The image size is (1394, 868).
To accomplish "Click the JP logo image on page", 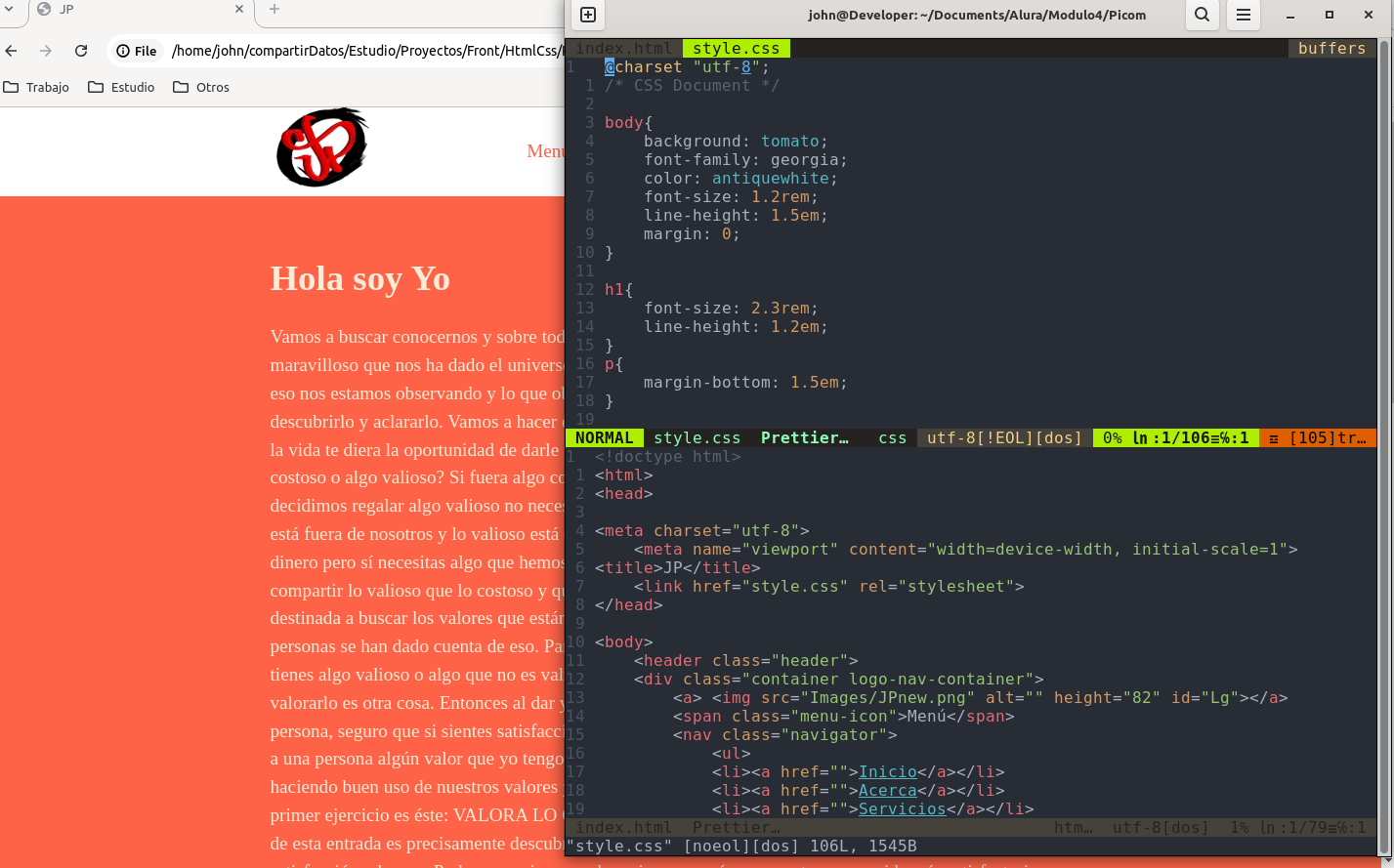I will click(x=322, y=147).
